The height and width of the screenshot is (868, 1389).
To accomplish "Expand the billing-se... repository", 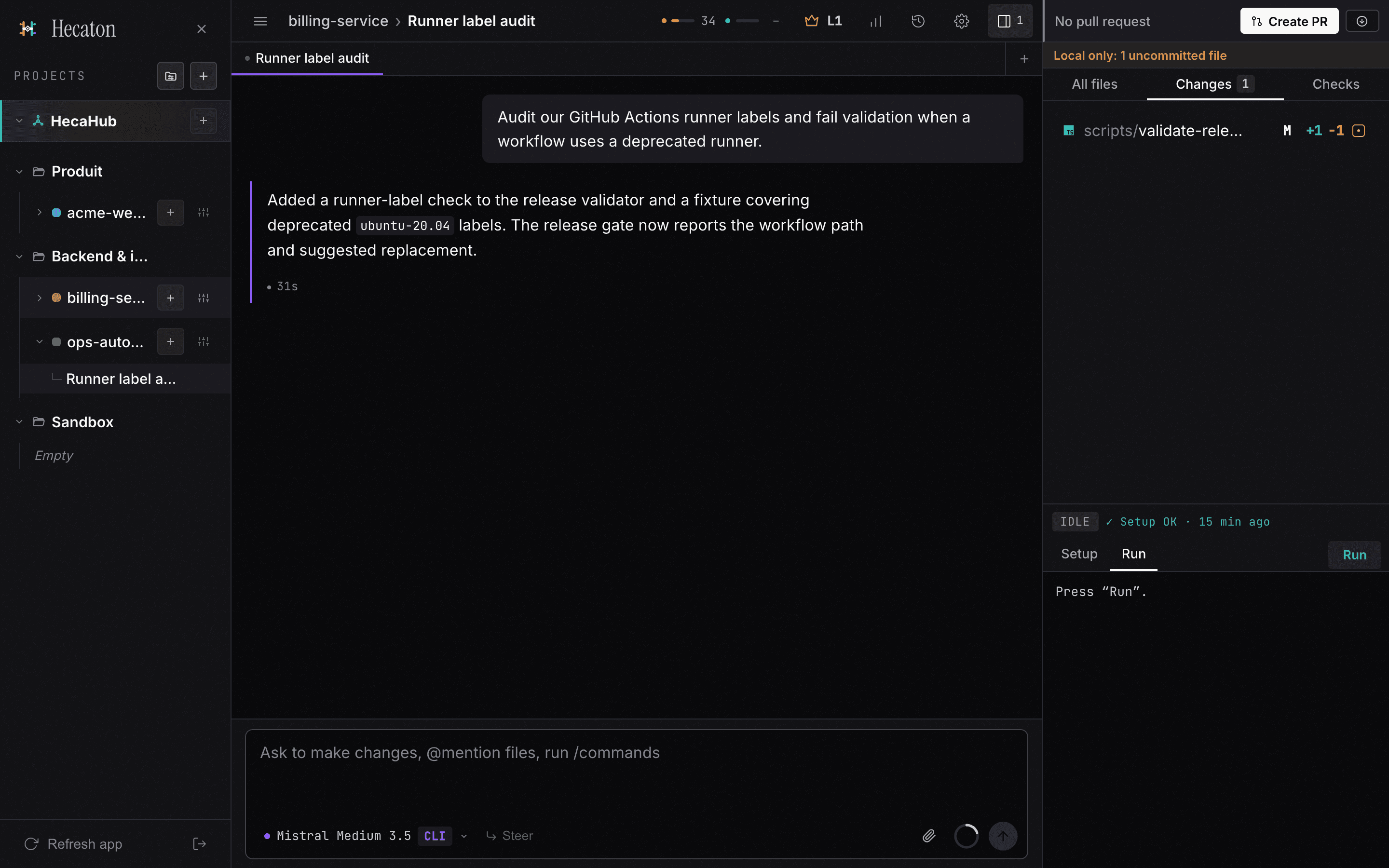I will [39, 298].
